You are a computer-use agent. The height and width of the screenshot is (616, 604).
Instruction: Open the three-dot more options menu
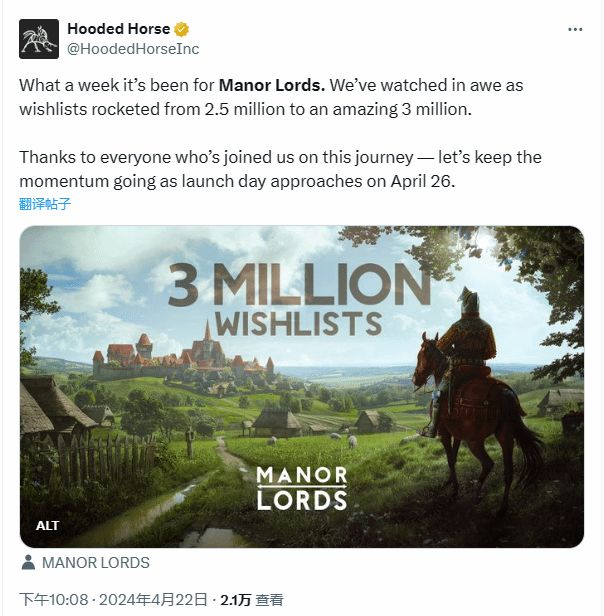pyautogui.click(x=574, y=29)
